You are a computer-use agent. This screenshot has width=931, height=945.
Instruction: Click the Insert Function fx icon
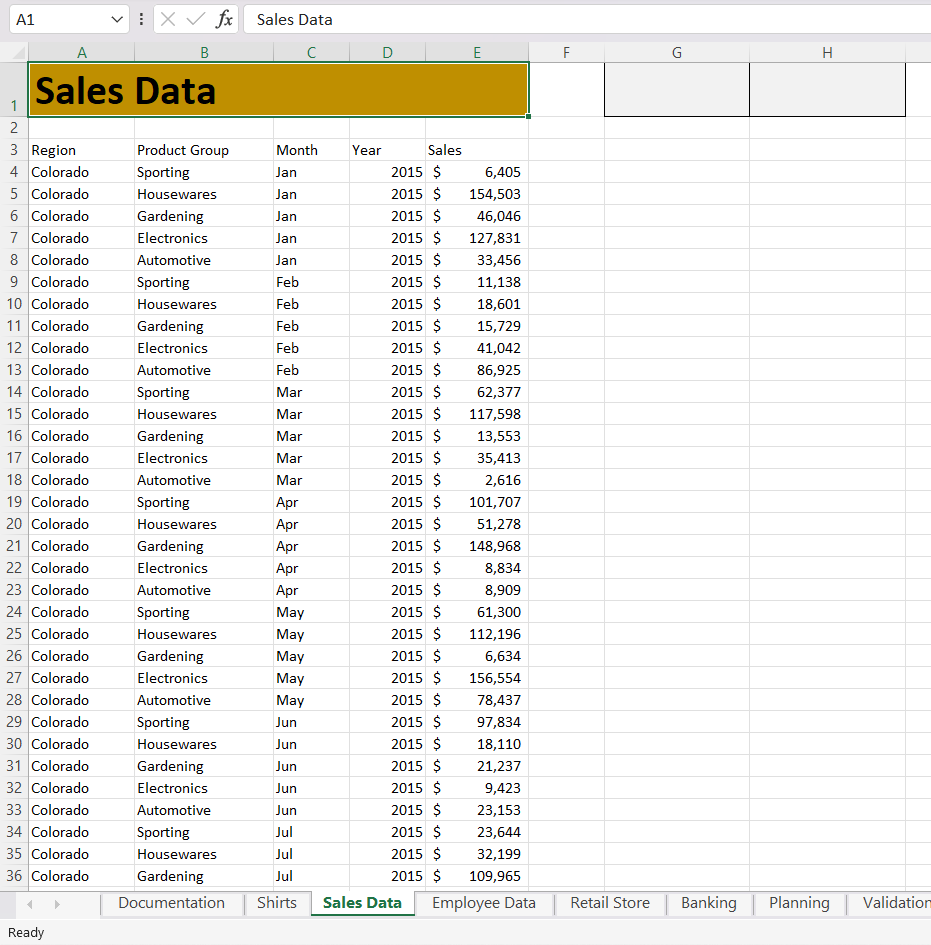tap(224, 19)
